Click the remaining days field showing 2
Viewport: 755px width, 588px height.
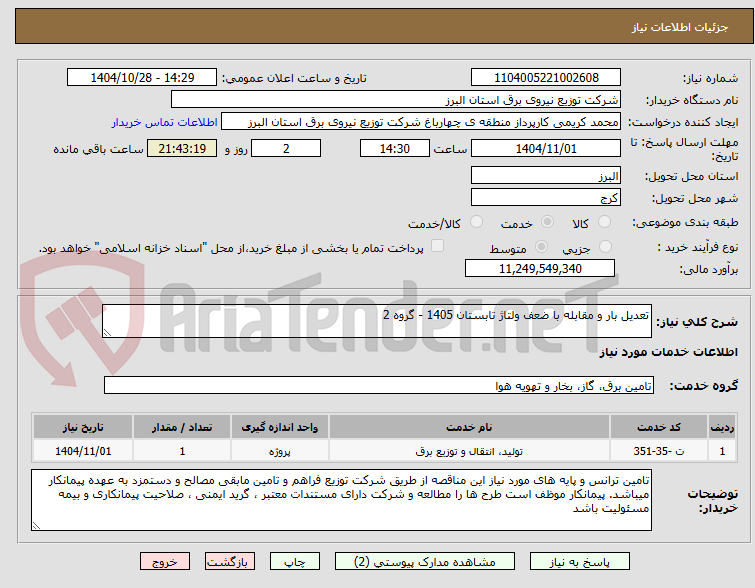point(286,148)
